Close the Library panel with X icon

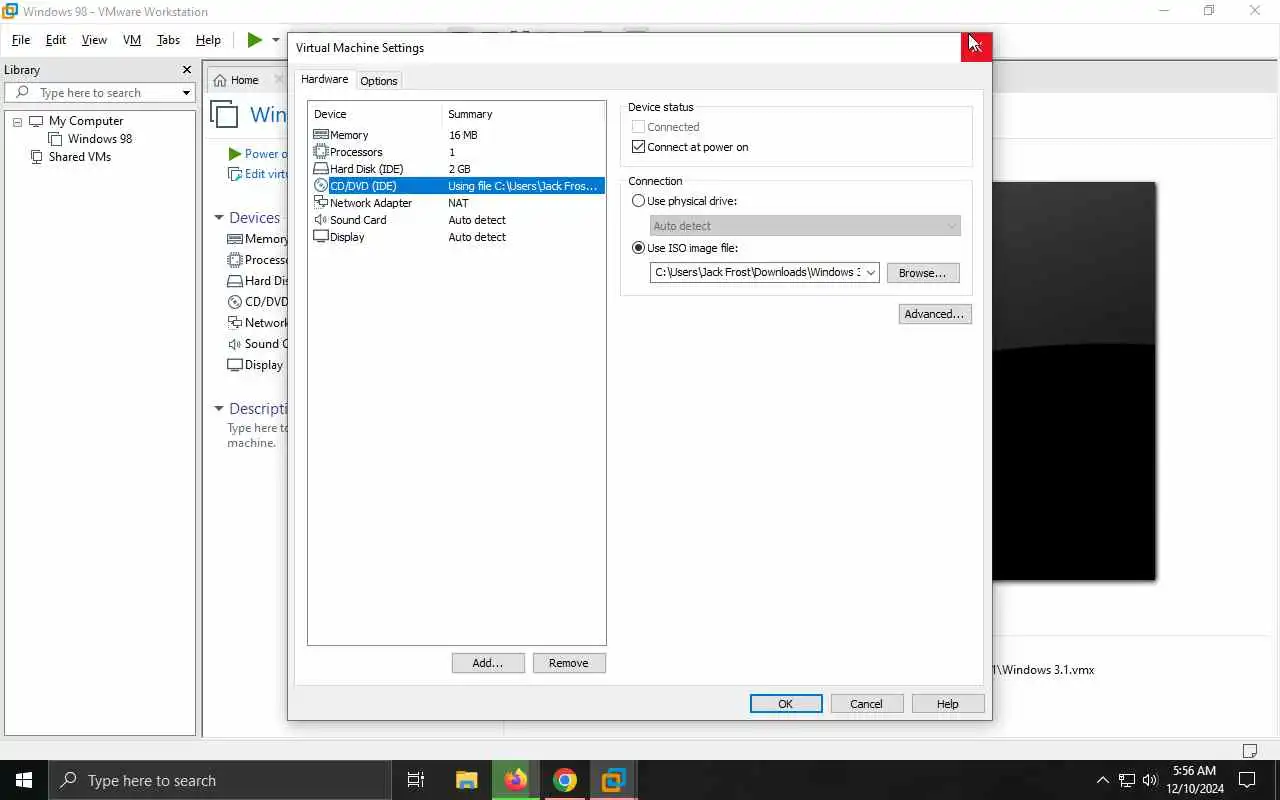coord(186,70)
